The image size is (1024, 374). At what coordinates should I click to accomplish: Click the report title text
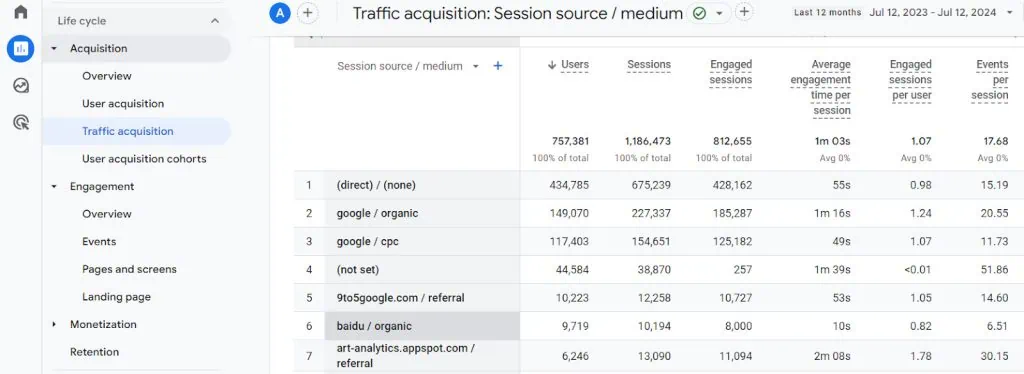coord(517,13)
